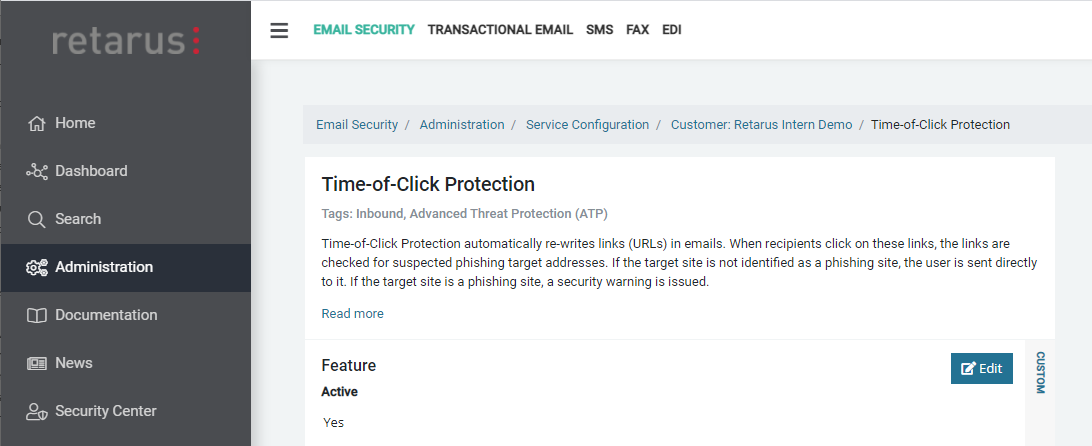
Task: Switch to Transactional Email tab
Action: click(500, 30)
